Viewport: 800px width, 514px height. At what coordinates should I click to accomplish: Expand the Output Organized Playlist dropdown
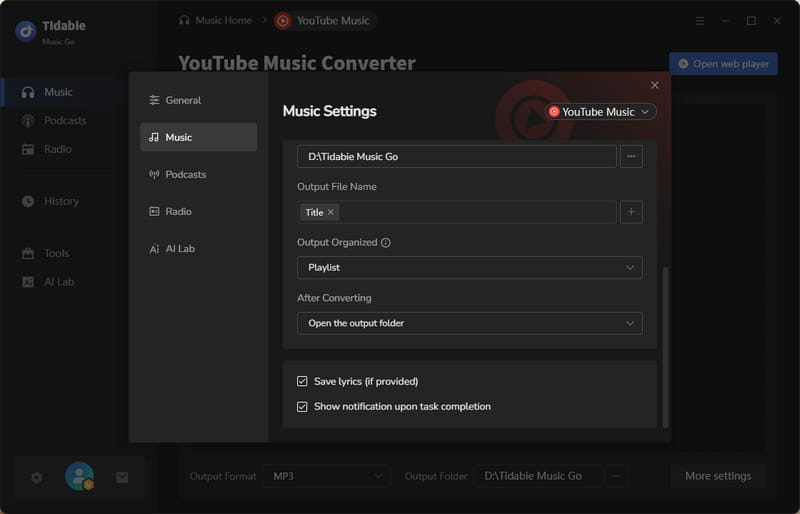point(469,267)
